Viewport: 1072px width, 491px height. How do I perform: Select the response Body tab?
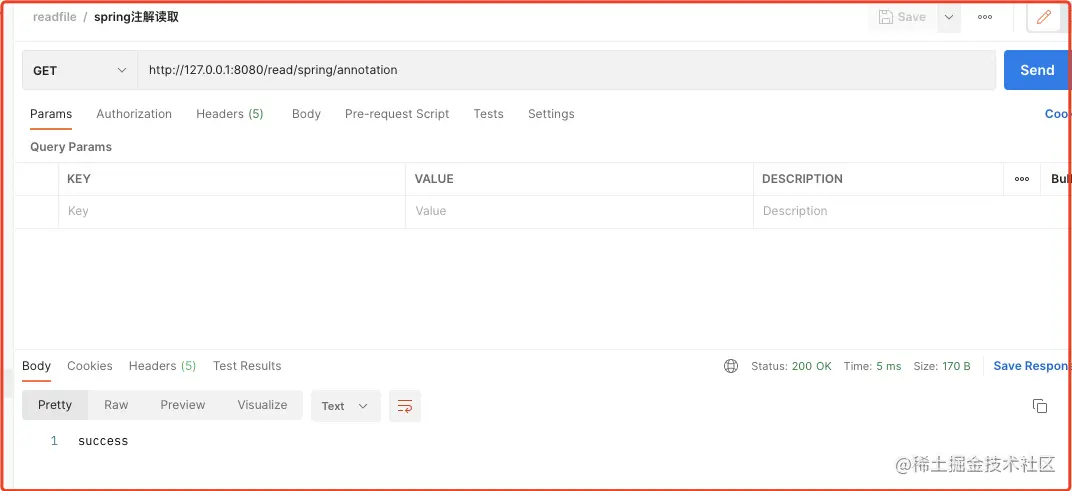36,366
